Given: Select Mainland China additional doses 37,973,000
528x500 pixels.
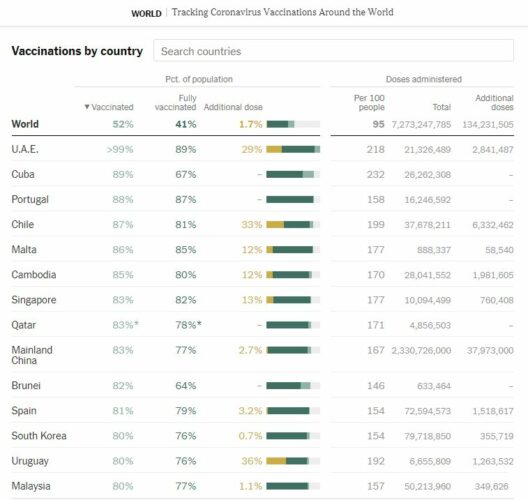Looking at the screenshot, I should 490,351.
